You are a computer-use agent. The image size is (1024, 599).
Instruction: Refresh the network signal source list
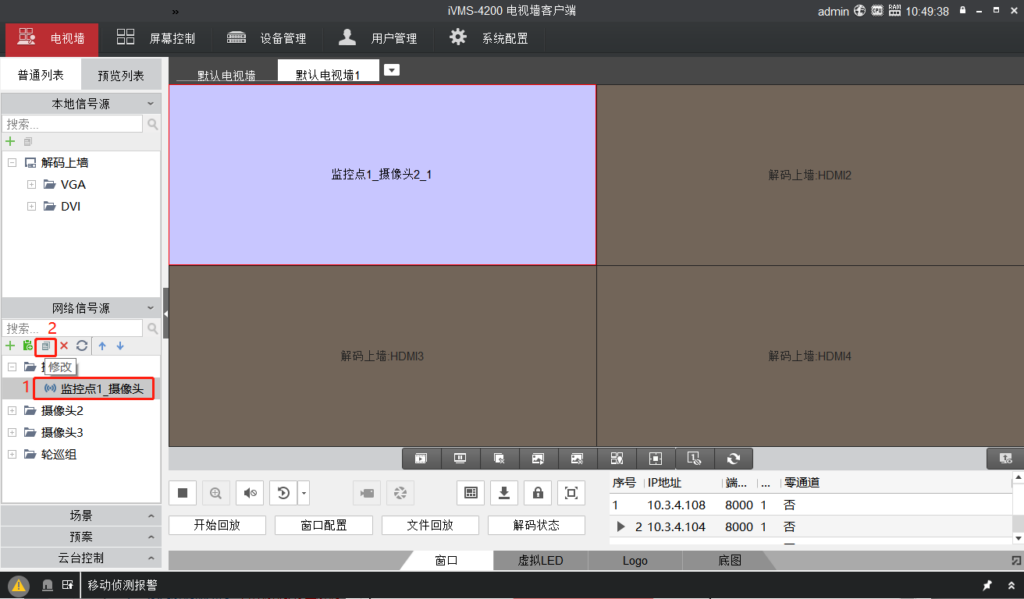pos(82,346)
